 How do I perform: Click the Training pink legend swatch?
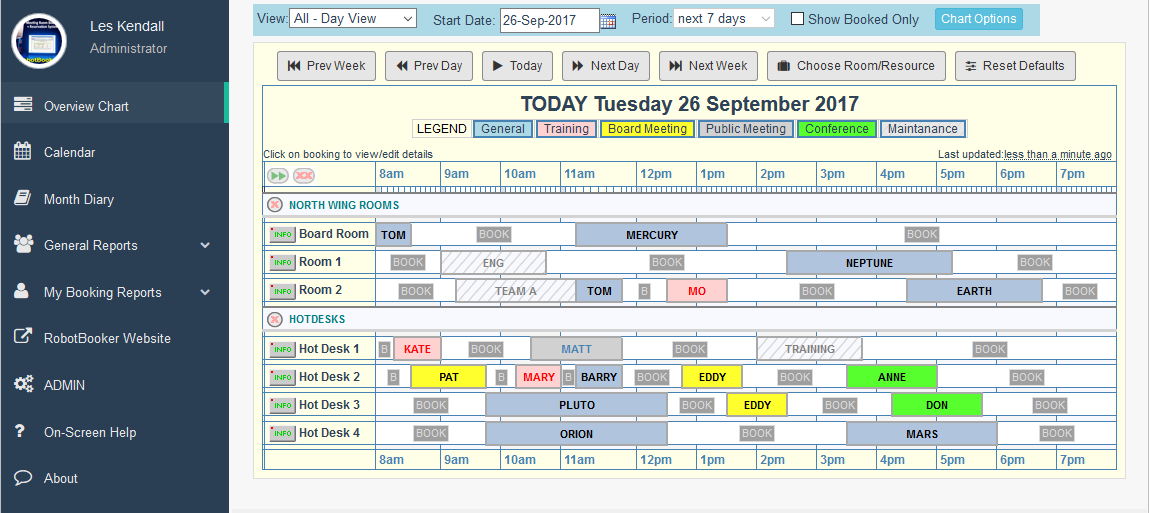pos(566,129)
